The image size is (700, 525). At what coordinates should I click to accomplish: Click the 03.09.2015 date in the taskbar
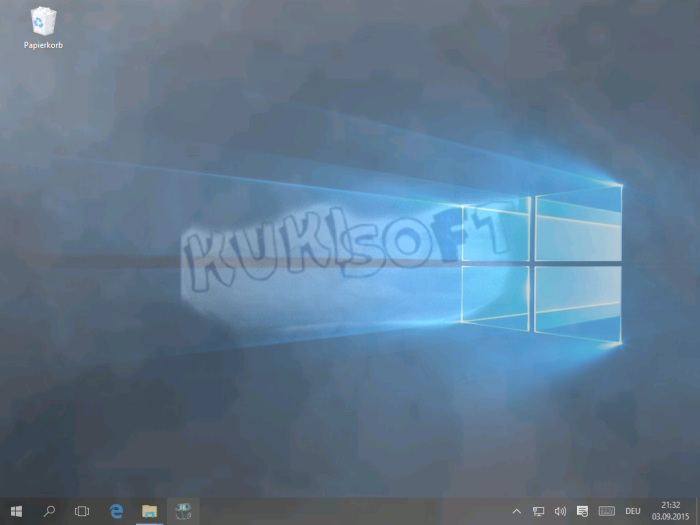coord(669,517)
